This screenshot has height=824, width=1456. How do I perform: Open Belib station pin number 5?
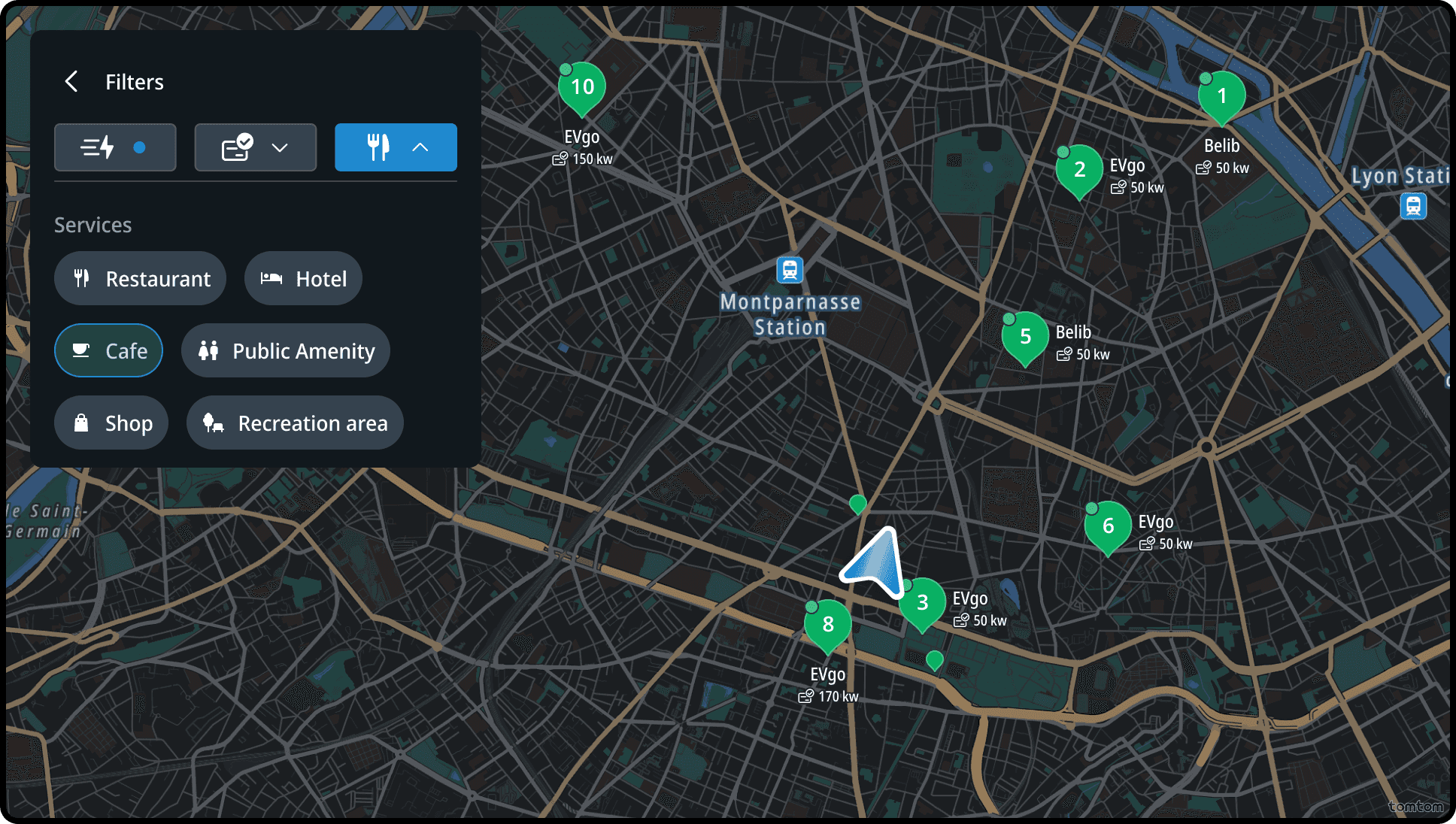[x=1025, y=338]
